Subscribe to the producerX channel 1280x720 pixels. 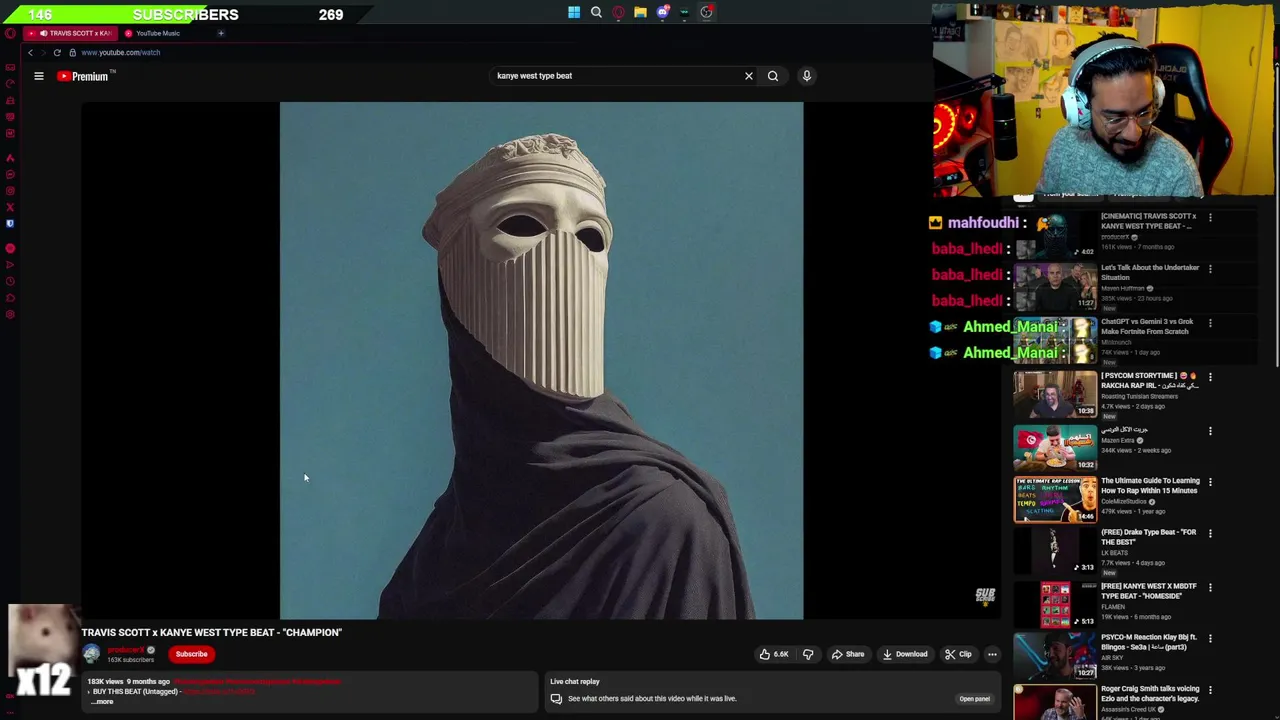point(191,654)
